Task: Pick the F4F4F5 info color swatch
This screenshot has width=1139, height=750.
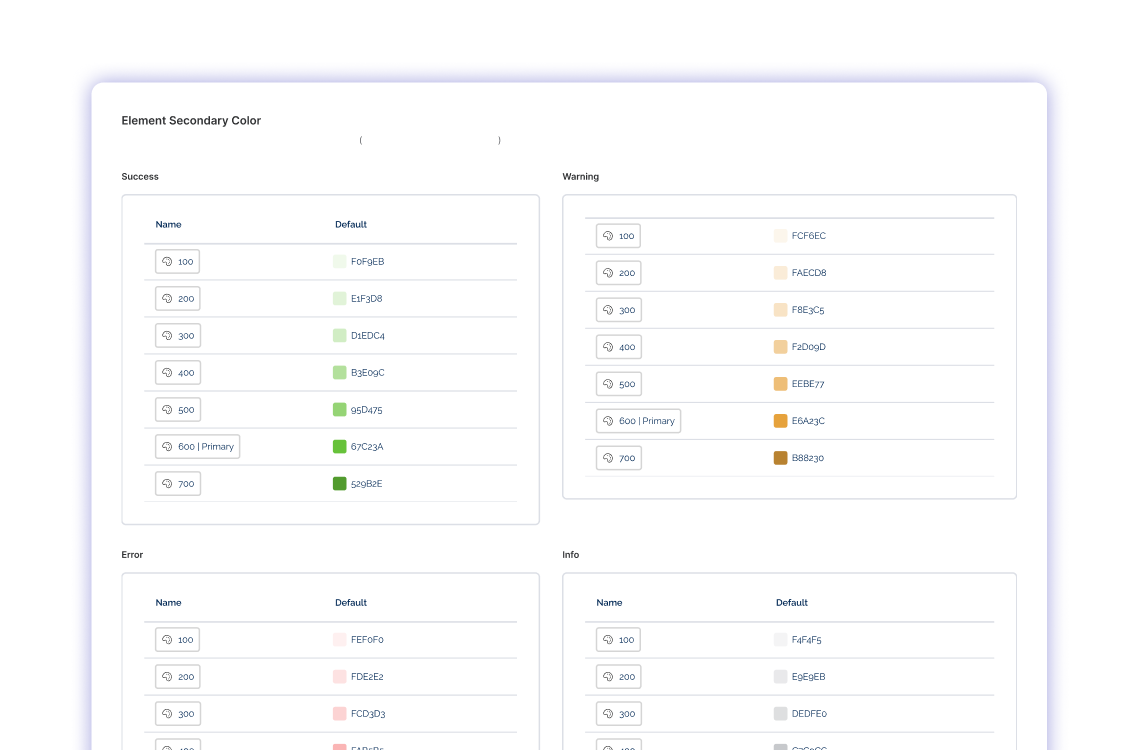Action: click(x=780, y=640)
